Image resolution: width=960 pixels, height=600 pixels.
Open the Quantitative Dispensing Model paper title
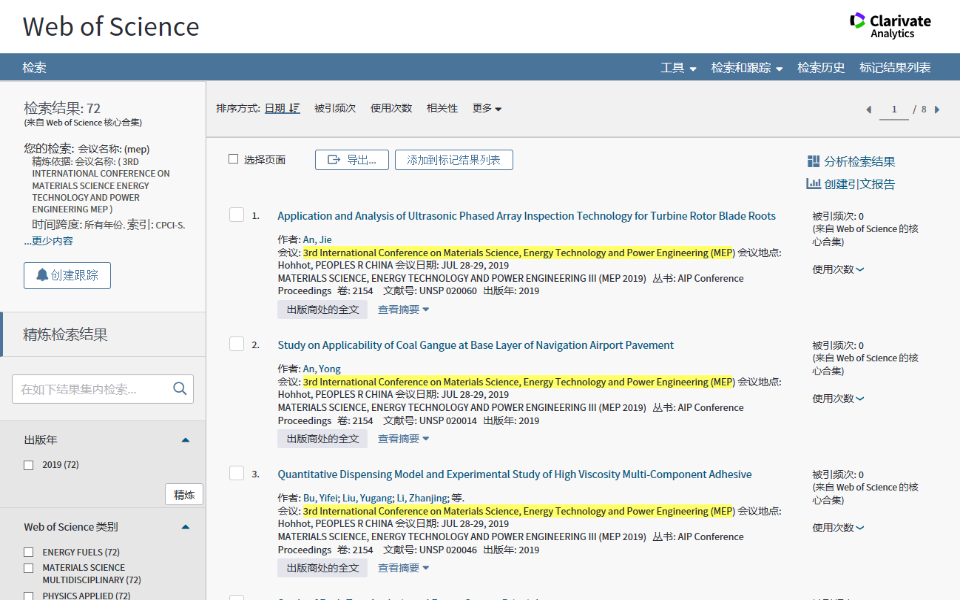point(515,474)
